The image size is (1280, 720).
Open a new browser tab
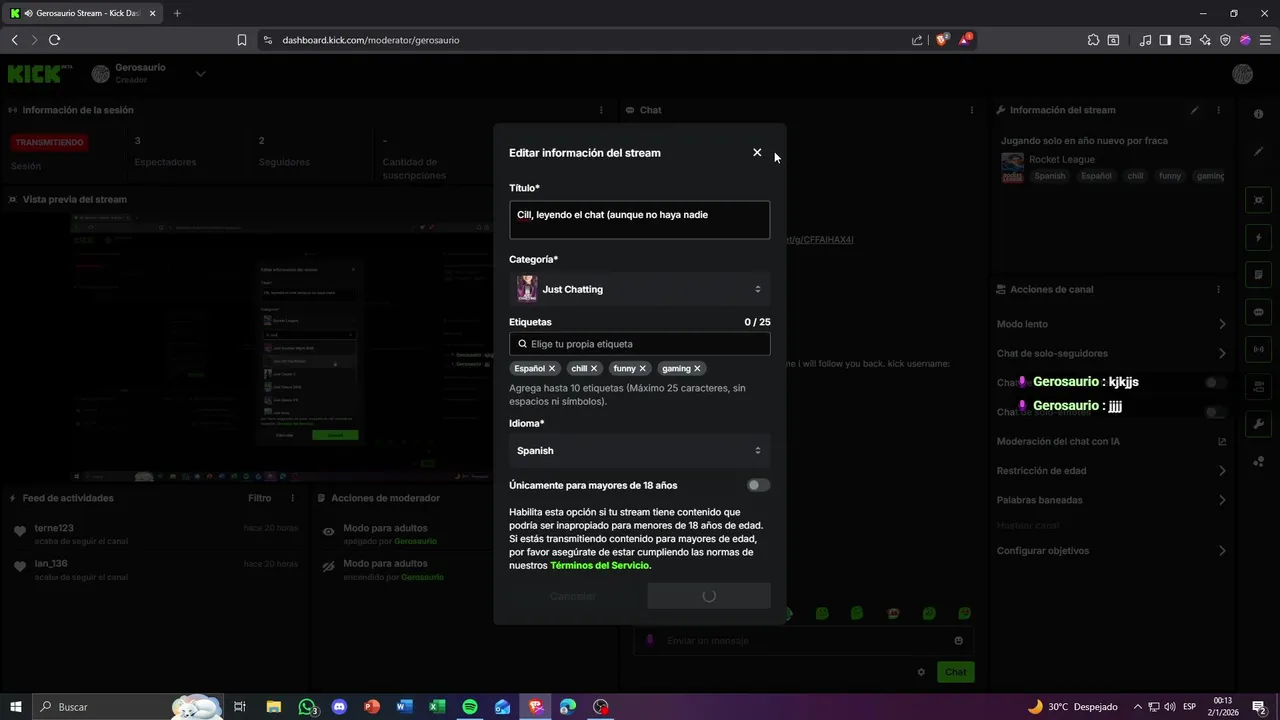point(177,13)
